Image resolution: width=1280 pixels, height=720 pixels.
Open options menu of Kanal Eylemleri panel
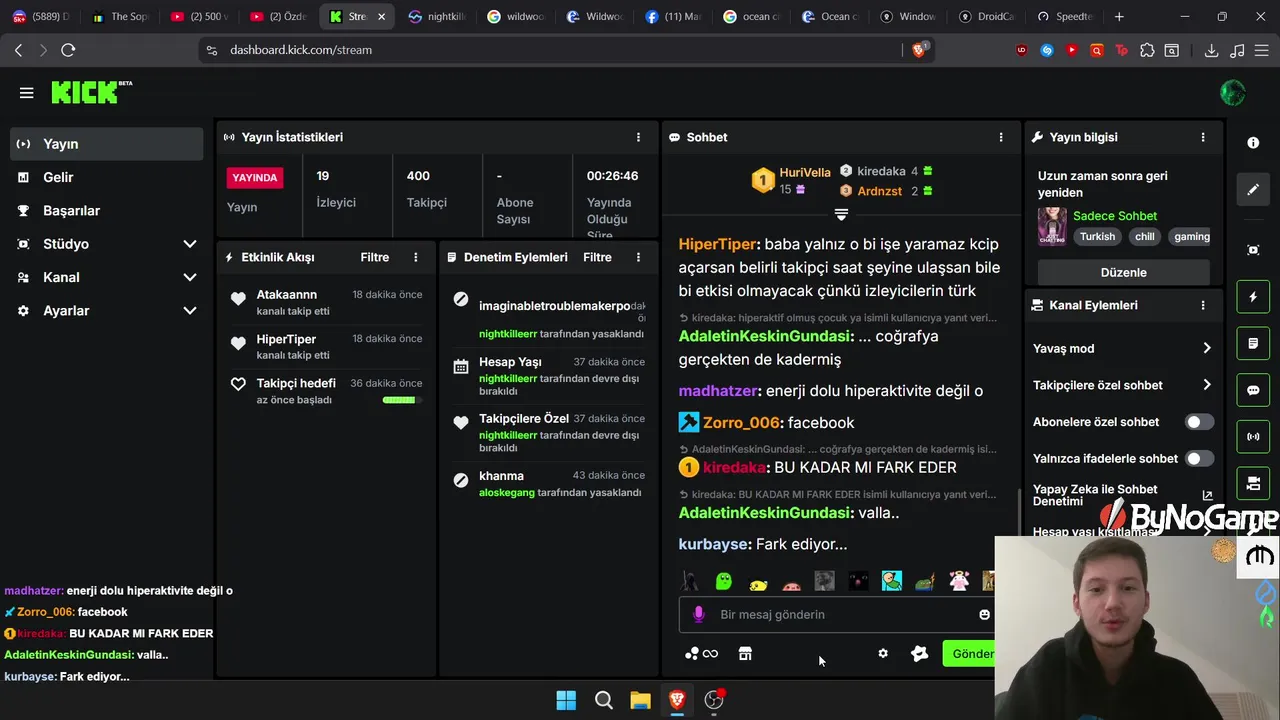click(x=1203, y=305)
